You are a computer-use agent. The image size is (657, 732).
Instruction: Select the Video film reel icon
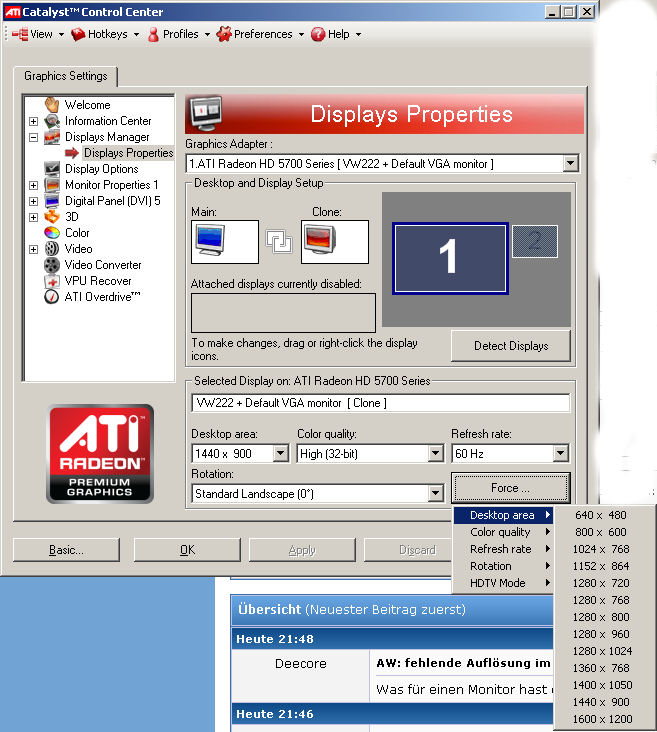pyautogui.click(x=52, y=249)
